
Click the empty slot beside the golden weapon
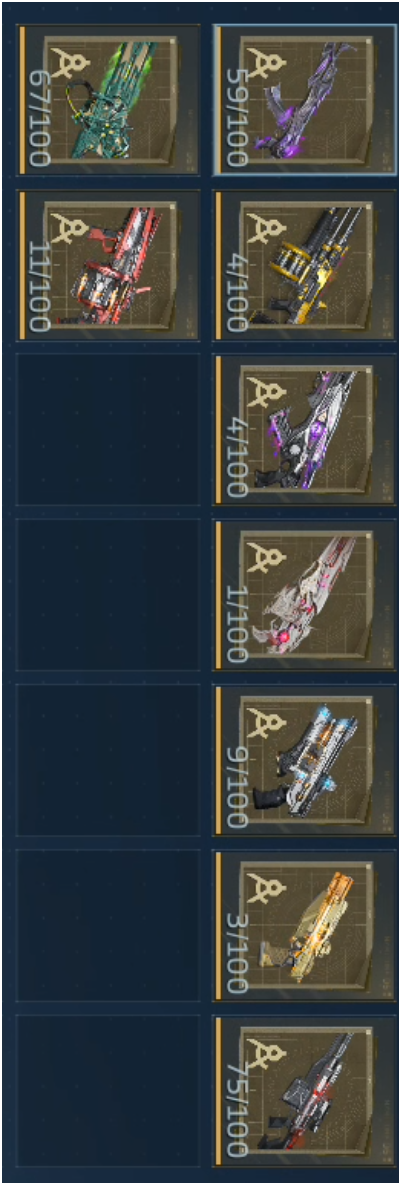tap(109, 927)
